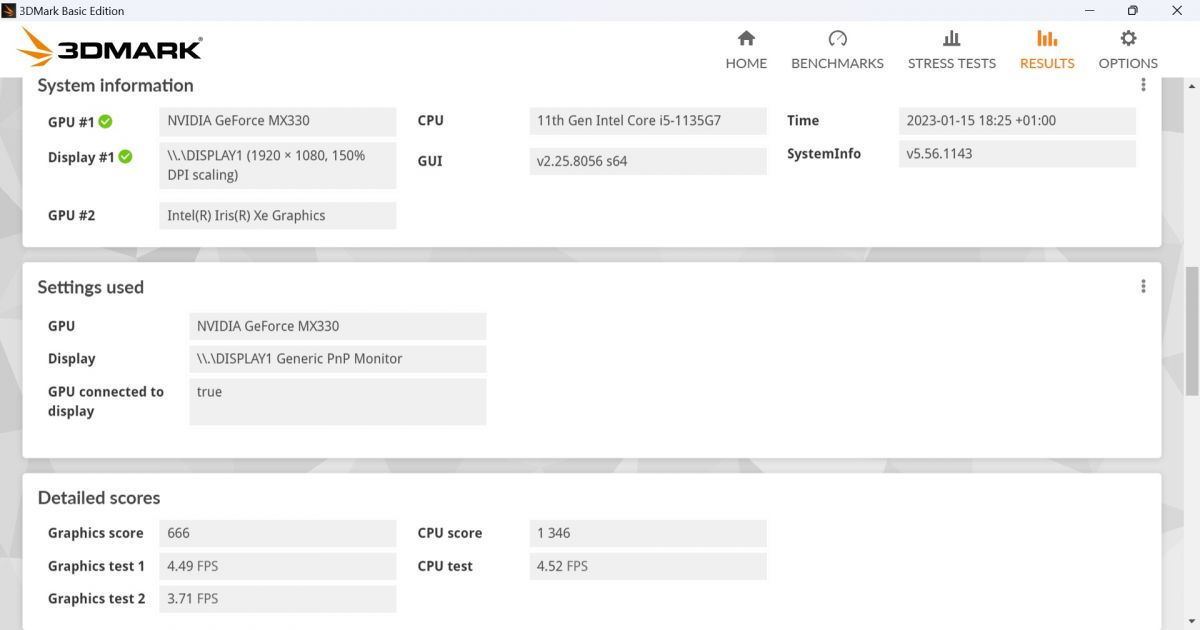Screen dimensions: 1200x630
Task: Click the green check next to GPU #1
Action: 105,122
